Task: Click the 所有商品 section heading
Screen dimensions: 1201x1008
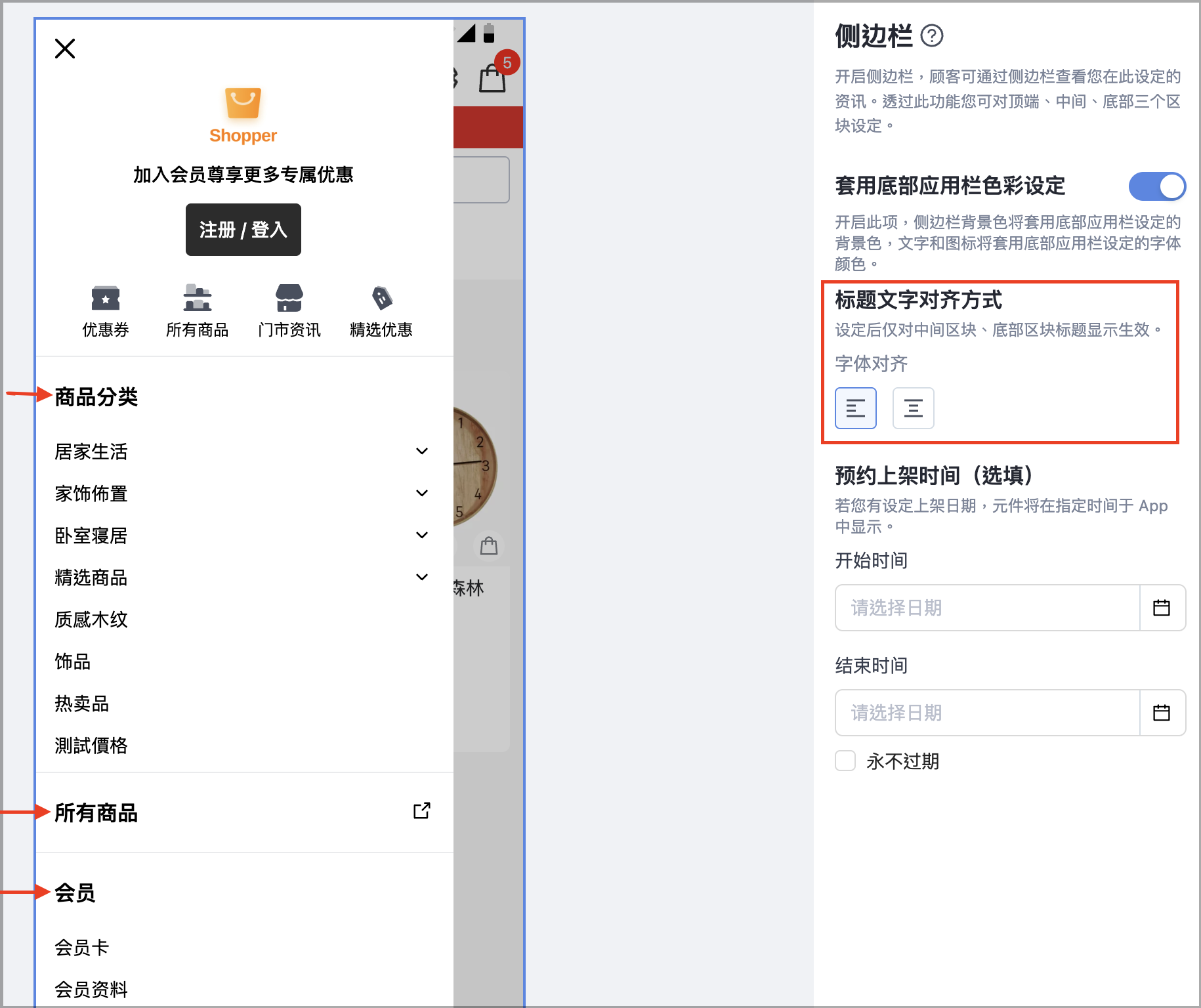Action: coord(96,813)
